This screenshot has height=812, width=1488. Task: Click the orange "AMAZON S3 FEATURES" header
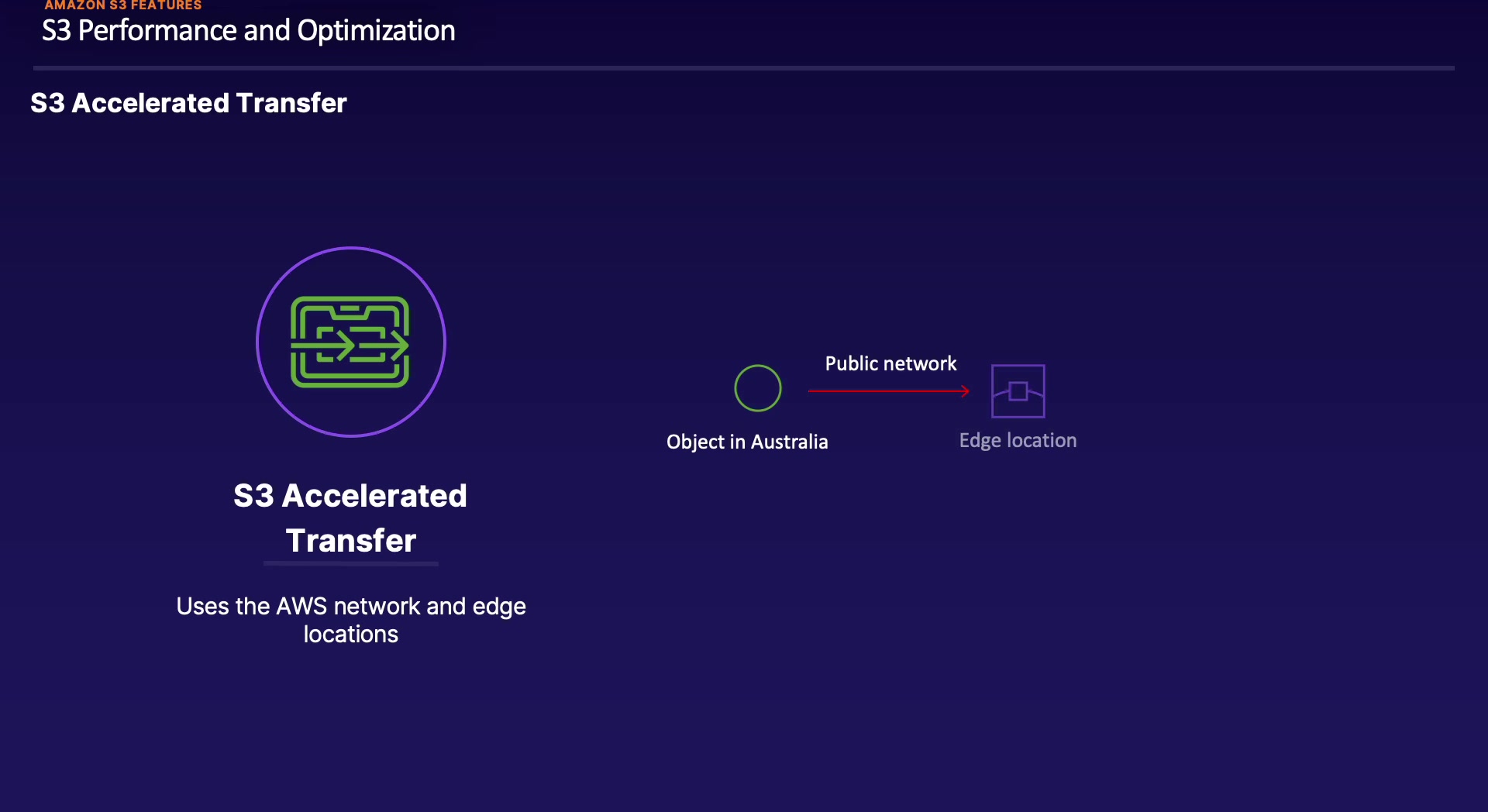[x=122, y=5]
